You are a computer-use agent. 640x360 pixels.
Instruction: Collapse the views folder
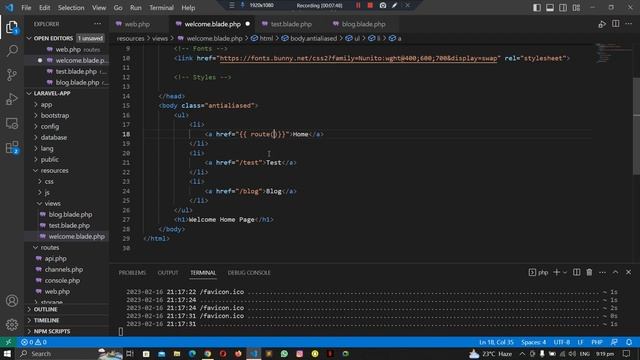click(52, 204)
